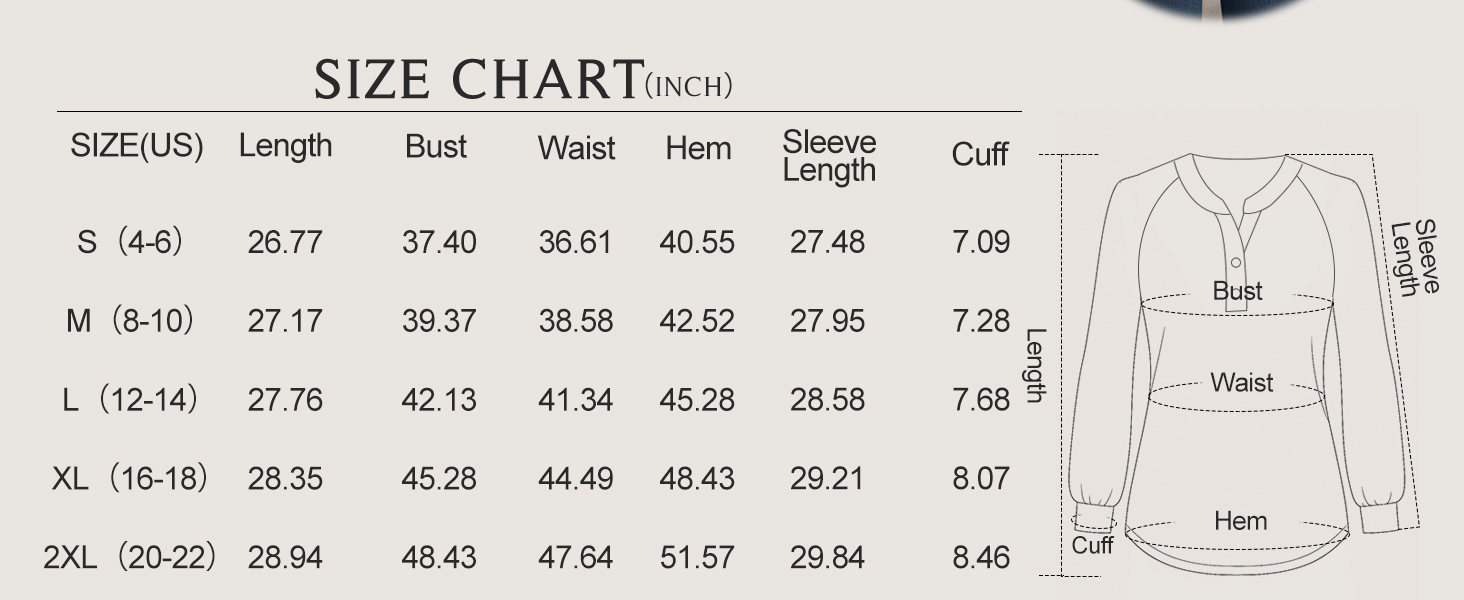This screenshot has height=600, width=1464.
Task: Click the Cuff label beside the sleeve
Action: click(1092, 545)
